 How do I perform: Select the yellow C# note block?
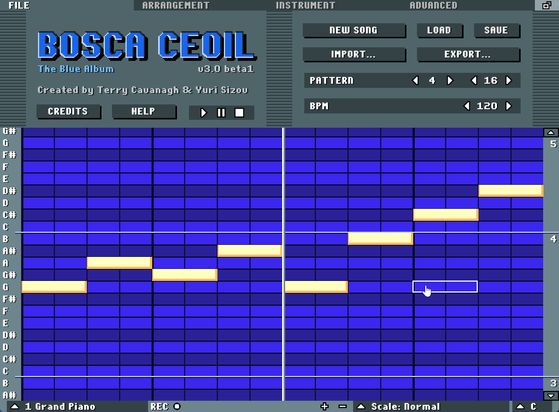coord(446,215)
